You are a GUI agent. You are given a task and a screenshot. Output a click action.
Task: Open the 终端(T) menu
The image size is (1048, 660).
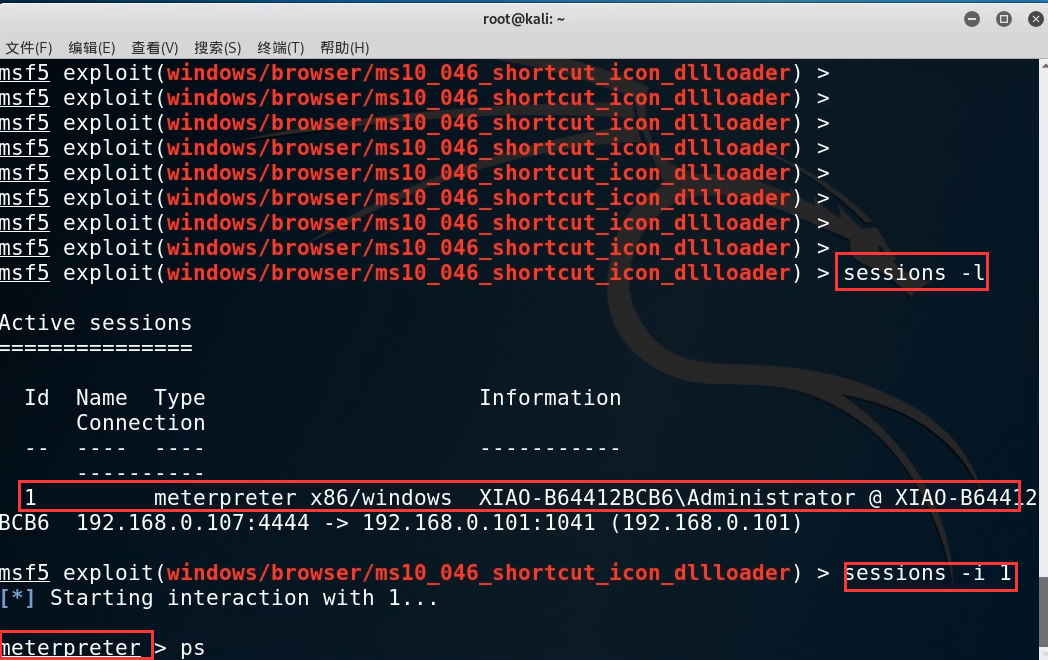pyautogui.click(x=281, y=47)
